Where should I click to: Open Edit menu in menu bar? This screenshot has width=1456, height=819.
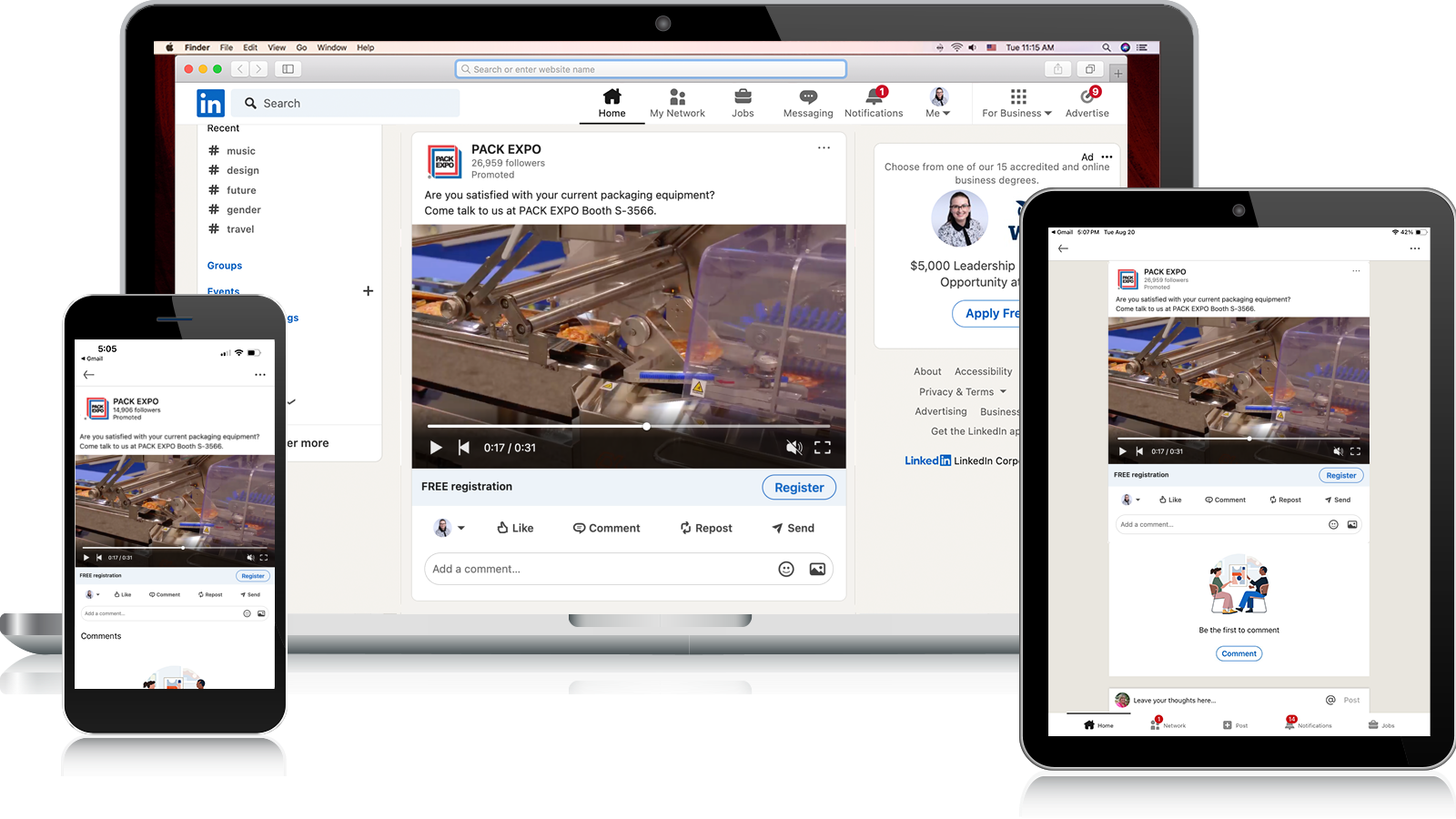[250, 47]
